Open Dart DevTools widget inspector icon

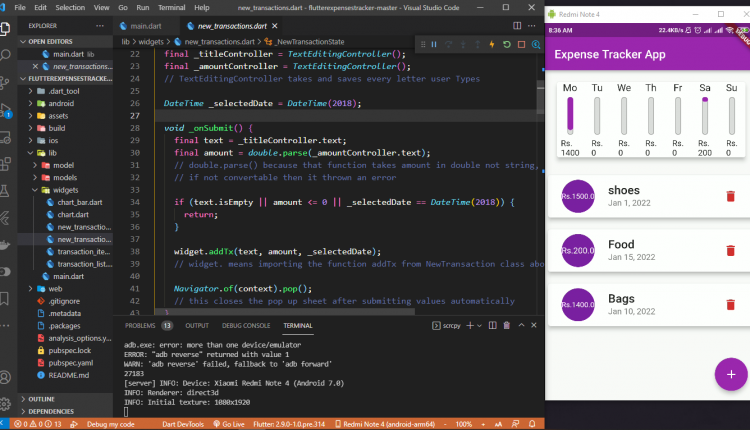coord(536,44)
